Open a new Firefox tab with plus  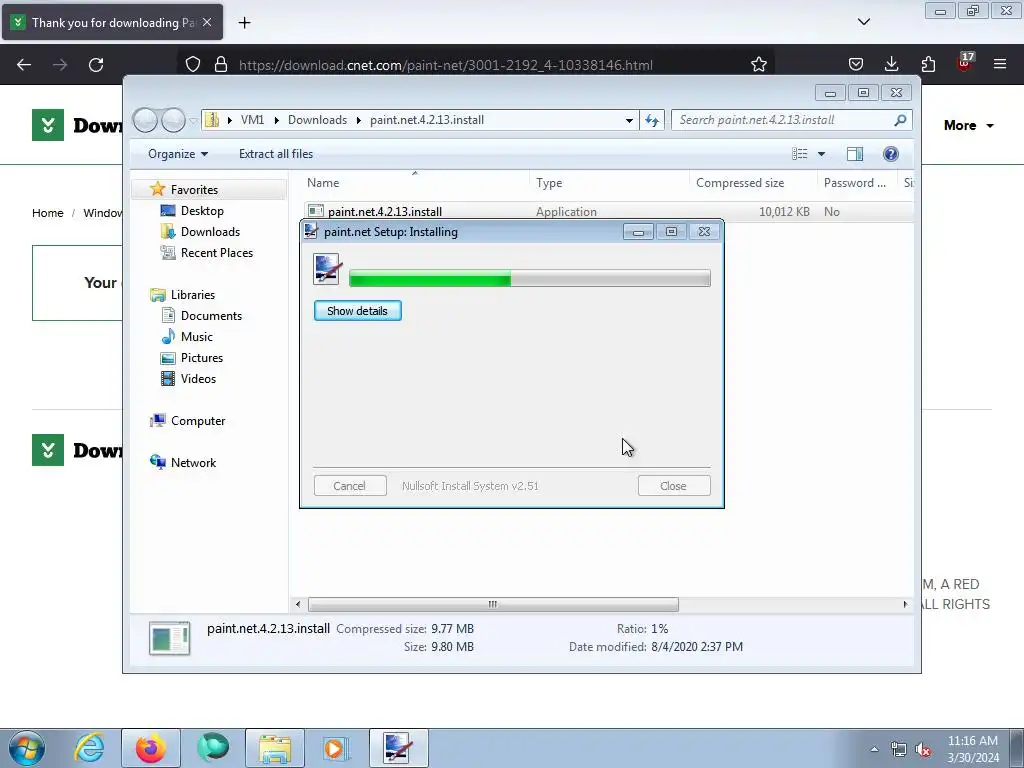click(x=244, y=23)
